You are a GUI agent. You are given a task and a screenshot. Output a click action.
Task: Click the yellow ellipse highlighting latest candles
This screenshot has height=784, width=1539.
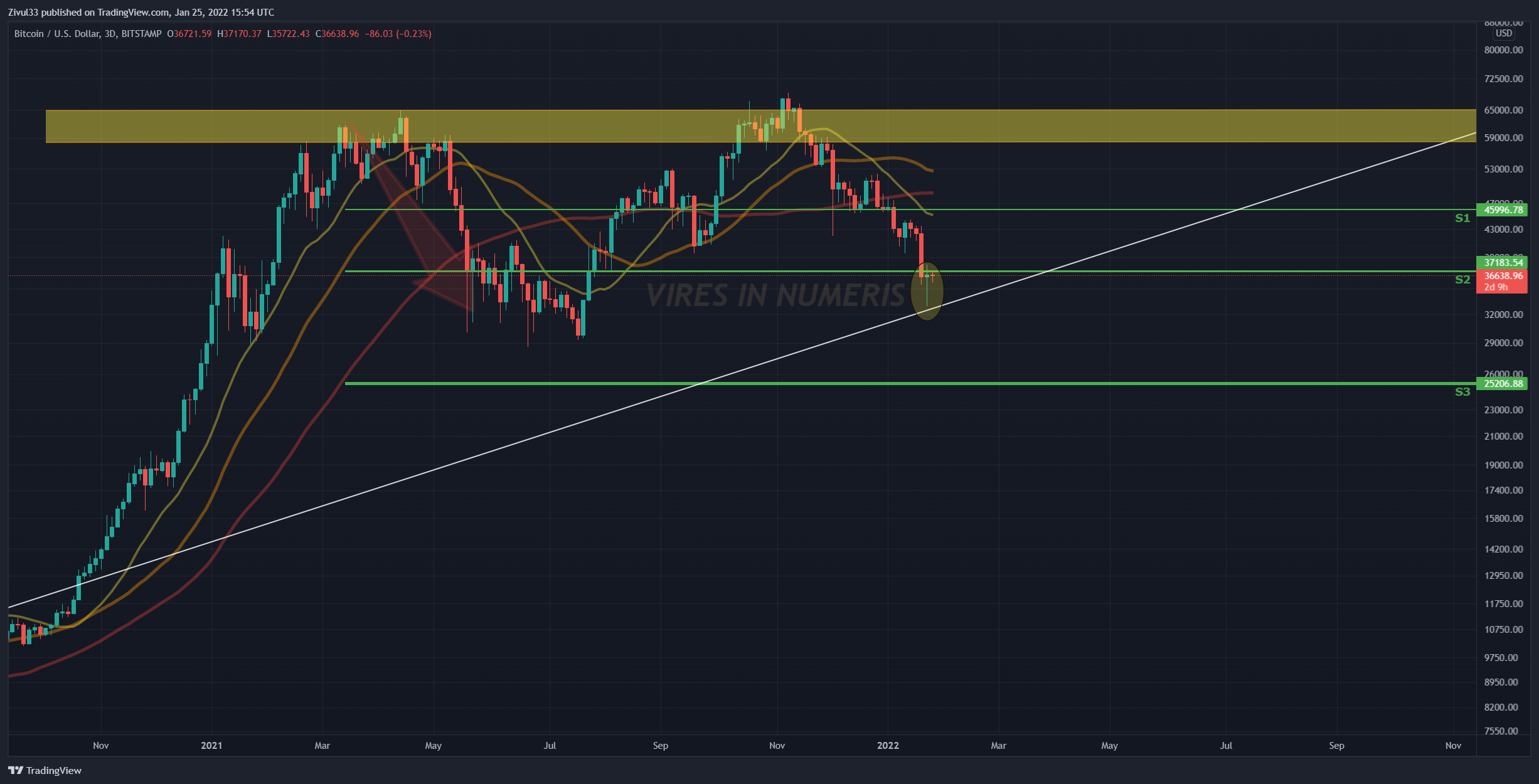[927, 291]
